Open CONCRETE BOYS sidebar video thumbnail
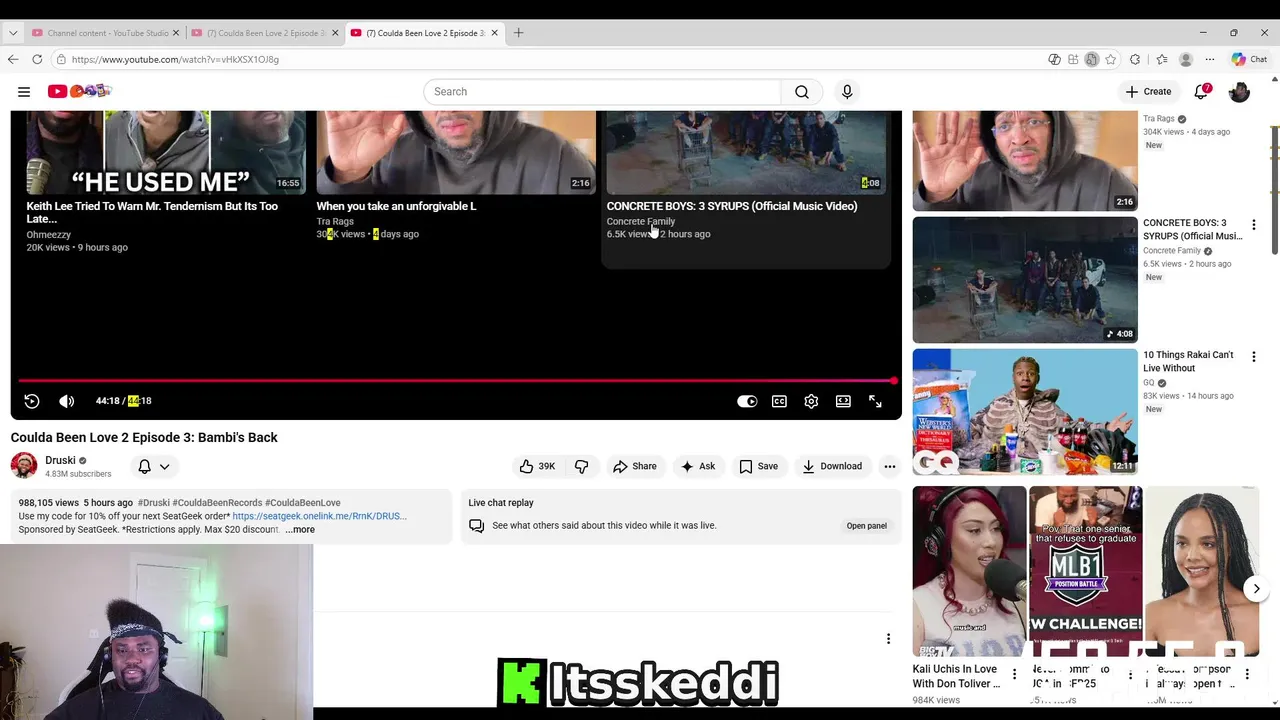This screenshot has height=720, width=1280. coord(1024,279)
